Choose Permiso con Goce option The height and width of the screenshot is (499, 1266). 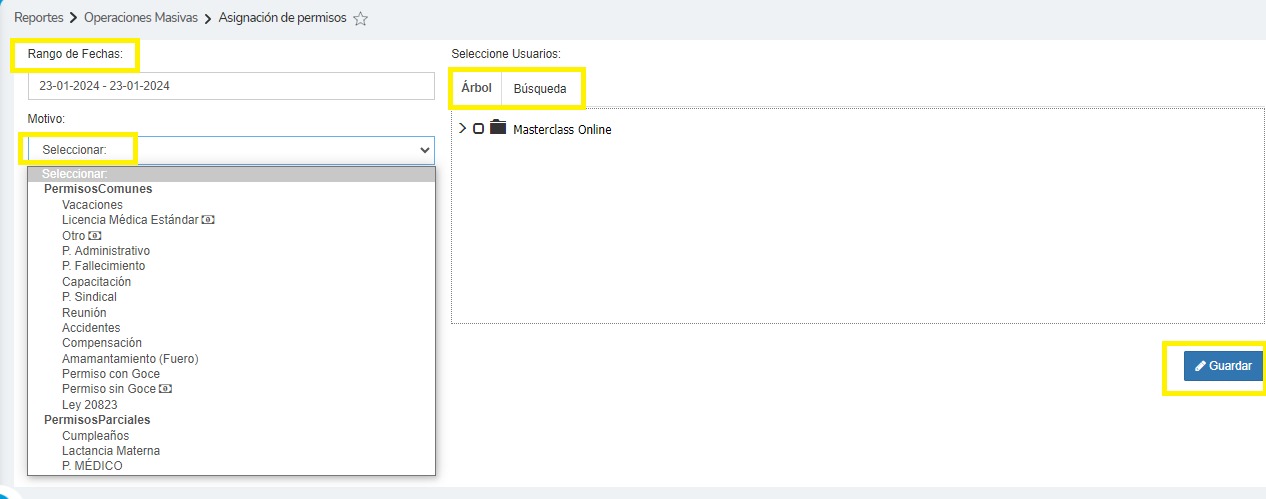pyautogui.click(x=110, y=374)
